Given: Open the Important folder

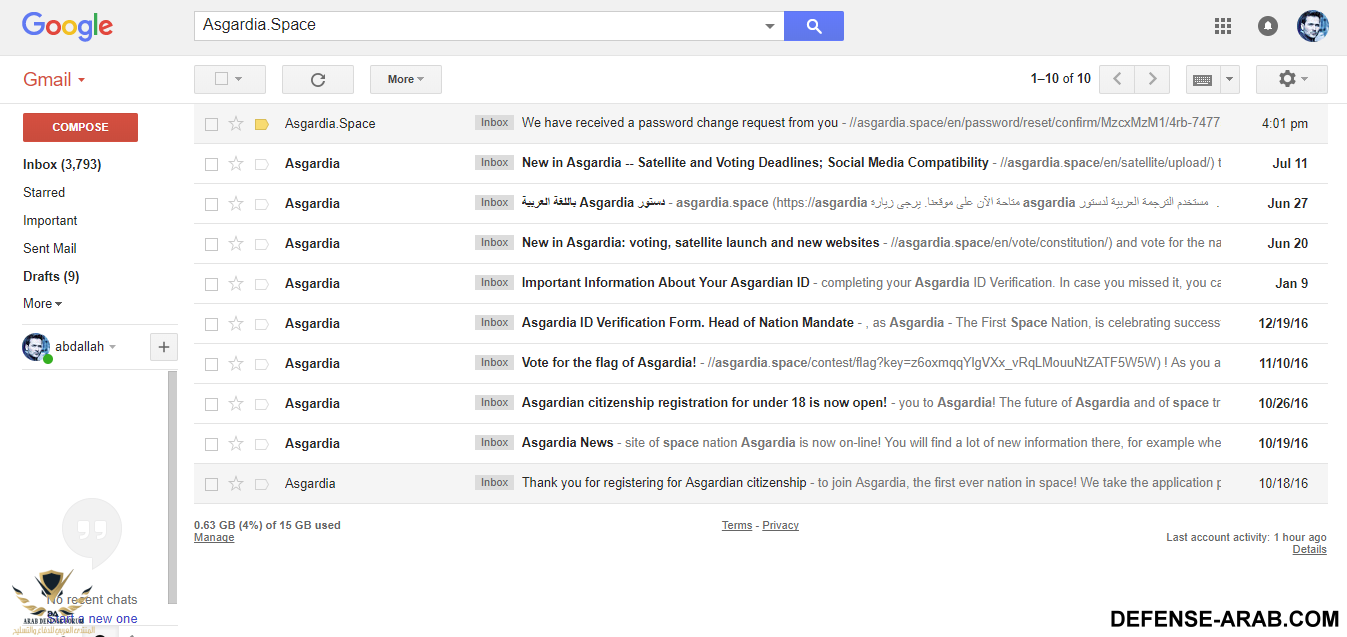Looking at the screenshot, I should pyautogui.click(x=50, y=220).
